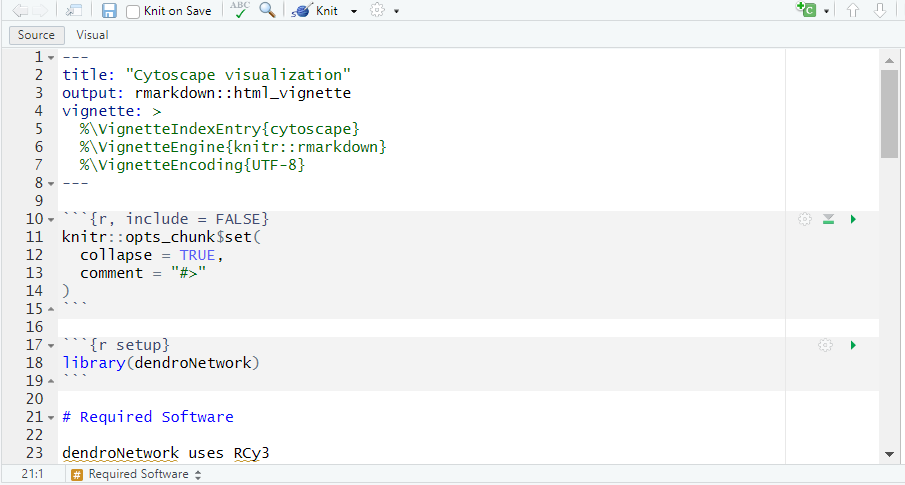Collapse the YAML header fold at line 1
905x485 pixels.
pos(51,57)
